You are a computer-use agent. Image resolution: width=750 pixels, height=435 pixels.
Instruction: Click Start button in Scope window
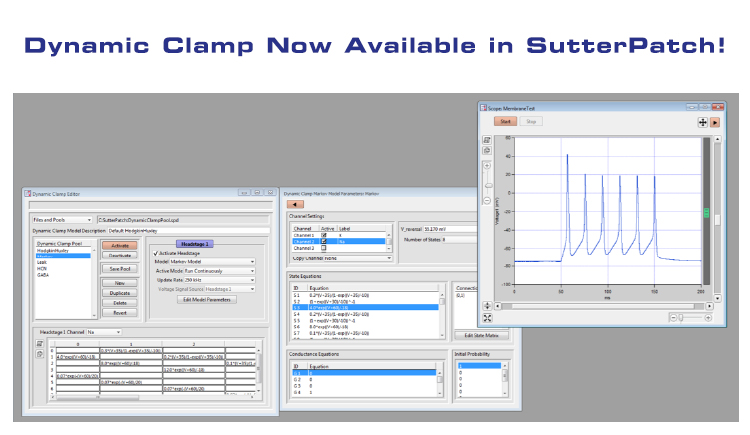[505, 122]
